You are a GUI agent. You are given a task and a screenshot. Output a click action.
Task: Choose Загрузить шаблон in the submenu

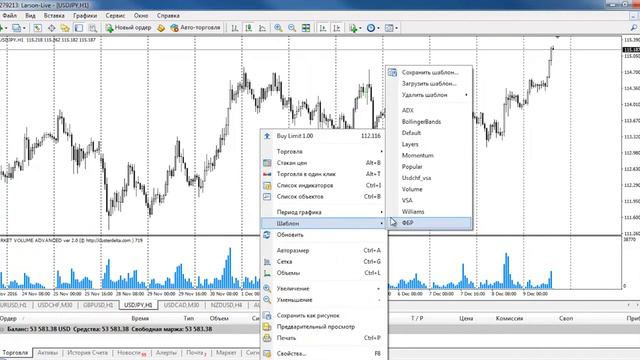coord(429,84)
